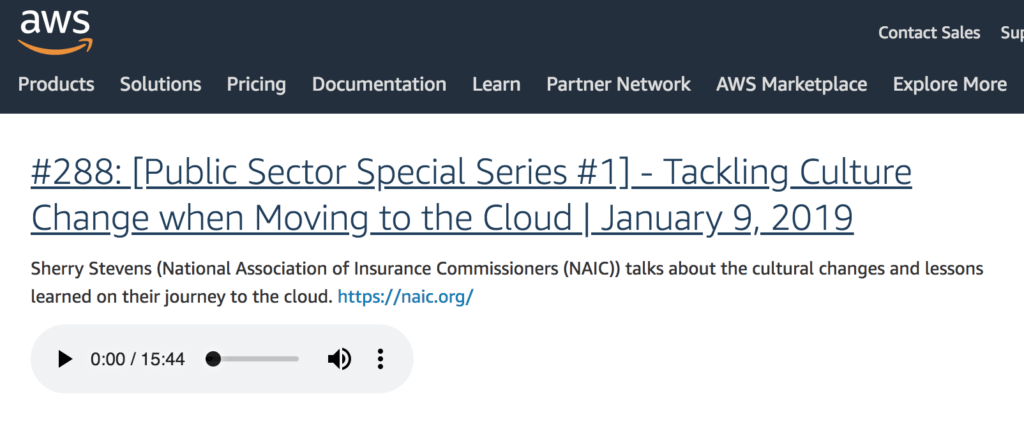The width and height of the screenshot is (1024, 424).
Task: Click the 0:00 / 15:44 time display
Action: [x=138, y=359]
